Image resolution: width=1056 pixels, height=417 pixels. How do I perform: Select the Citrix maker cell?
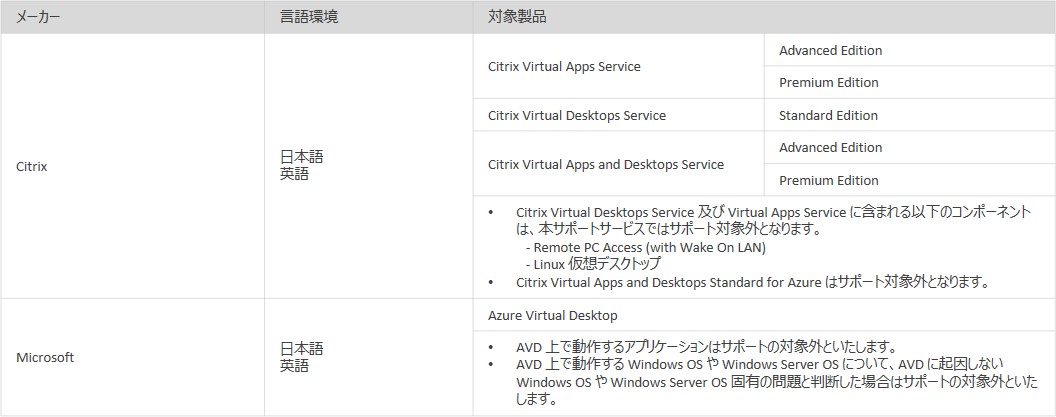pyautogui.click(x=31, y=167)
